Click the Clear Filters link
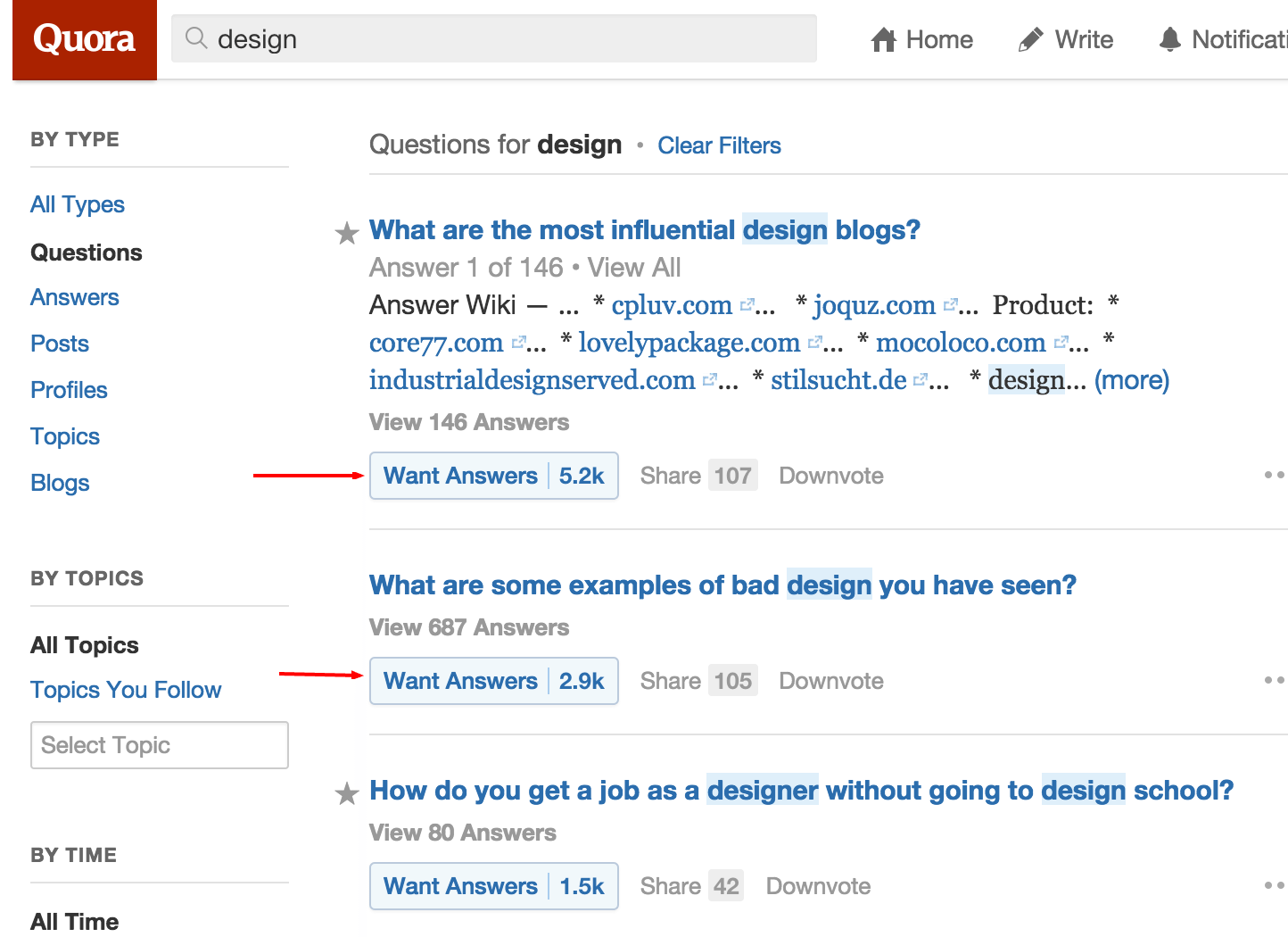The width and height of the screenshot is (1288, 937). tap(719, 145)
